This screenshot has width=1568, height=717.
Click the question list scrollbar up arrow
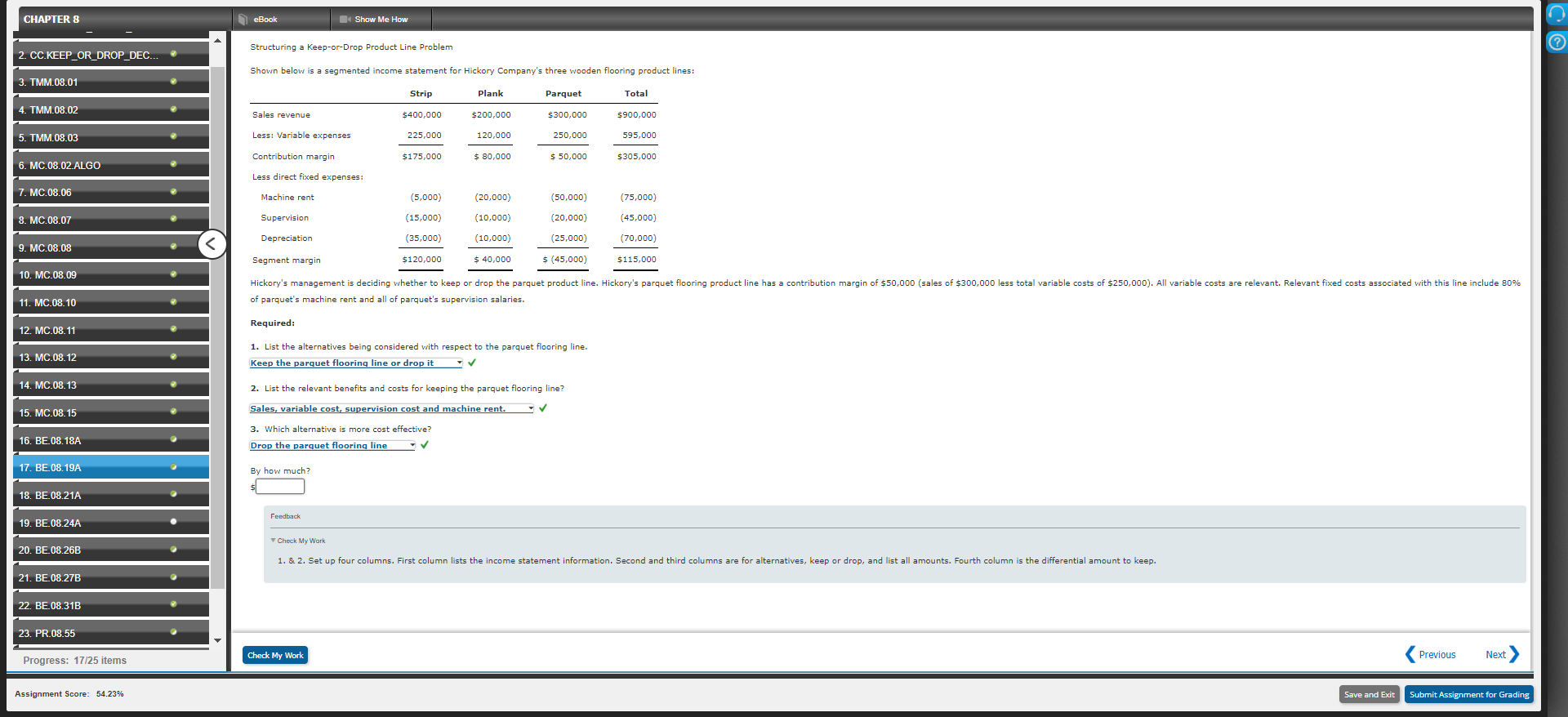(x=217, y=41)
